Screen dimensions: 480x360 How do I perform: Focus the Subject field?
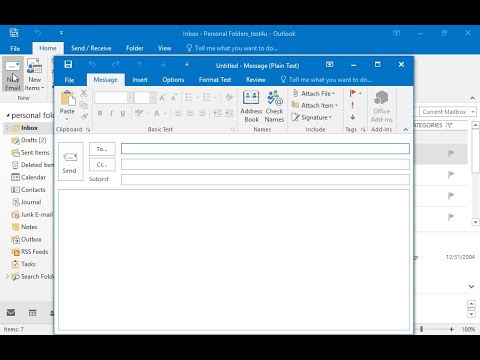(265, 179)
